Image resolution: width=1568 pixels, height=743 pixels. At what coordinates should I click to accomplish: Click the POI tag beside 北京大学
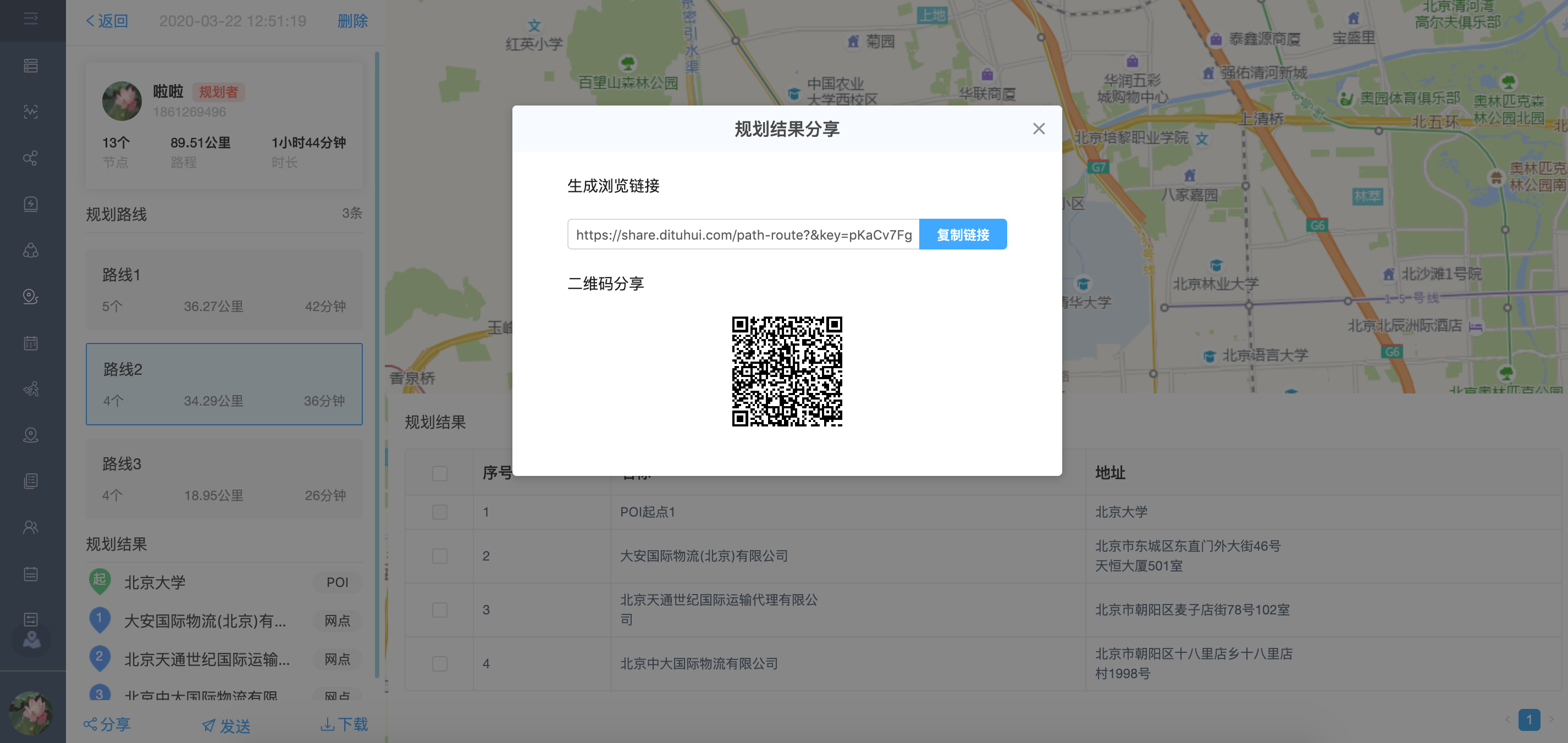[337, 583]
